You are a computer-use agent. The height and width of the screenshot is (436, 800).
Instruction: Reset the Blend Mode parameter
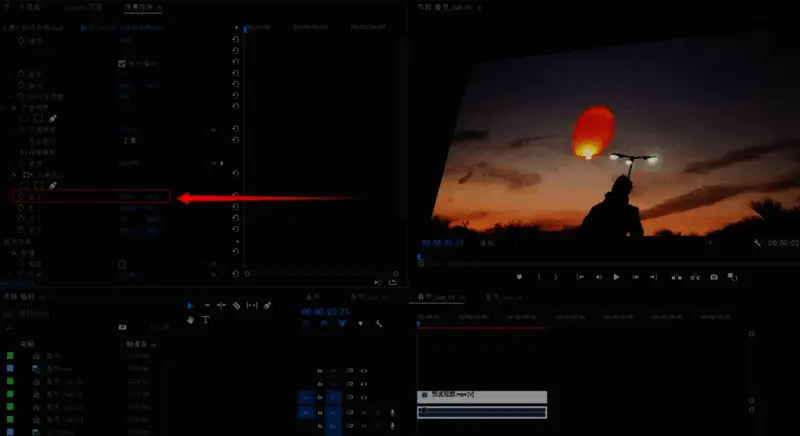pos(235,140)
